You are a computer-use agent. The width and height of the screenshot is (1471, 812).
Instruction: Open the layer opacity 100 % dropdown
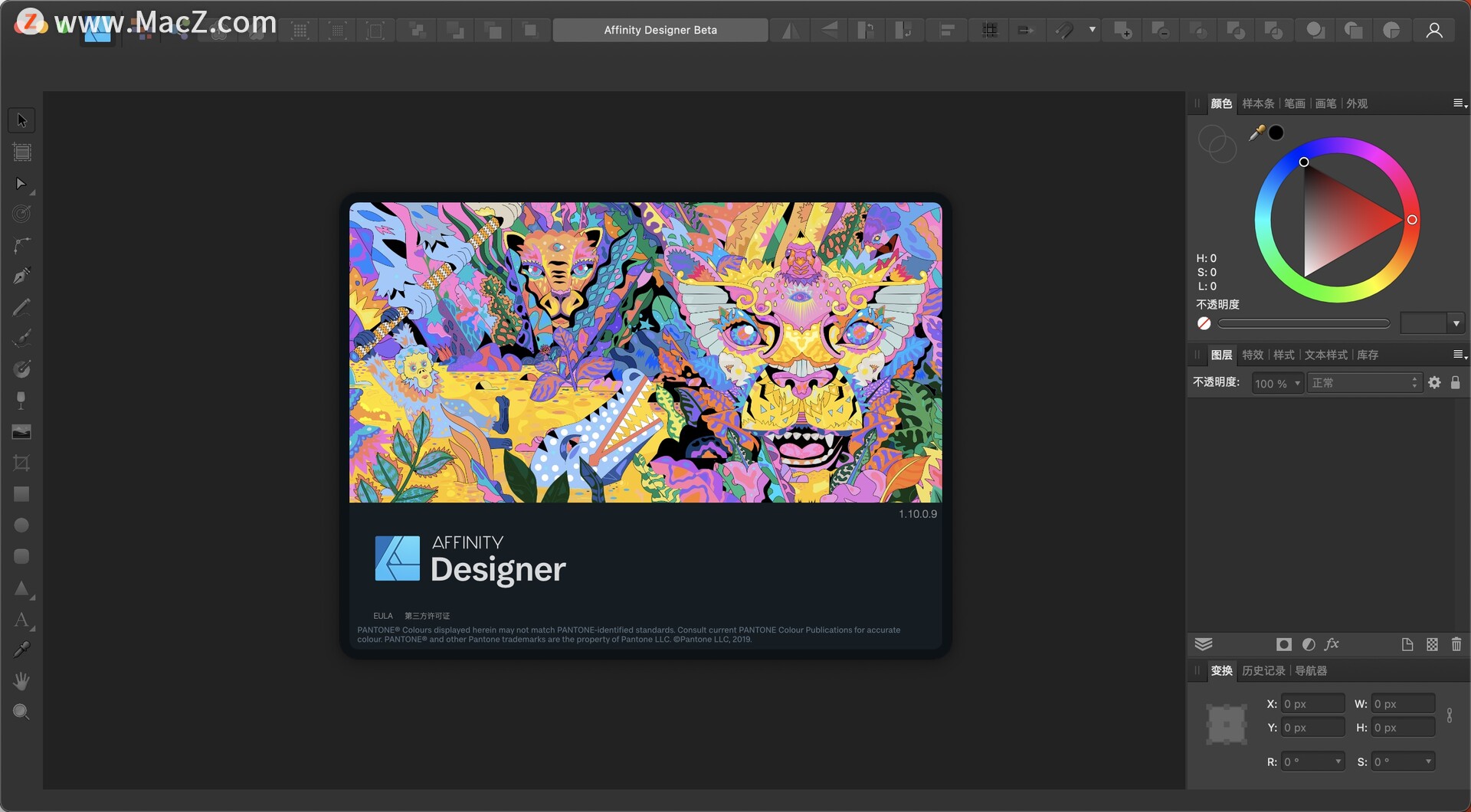(1297, 383)
